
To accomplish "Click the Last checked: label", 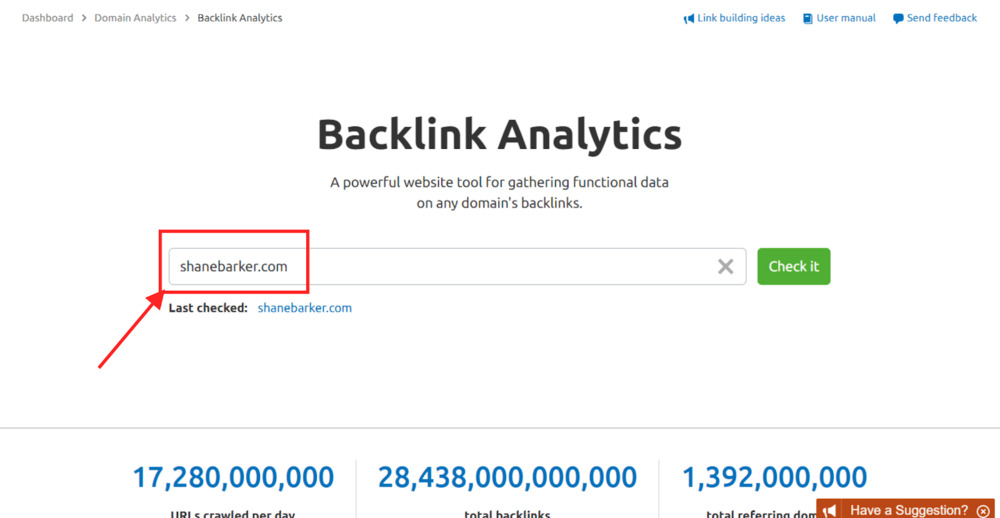I will click(x=208, y=308).
